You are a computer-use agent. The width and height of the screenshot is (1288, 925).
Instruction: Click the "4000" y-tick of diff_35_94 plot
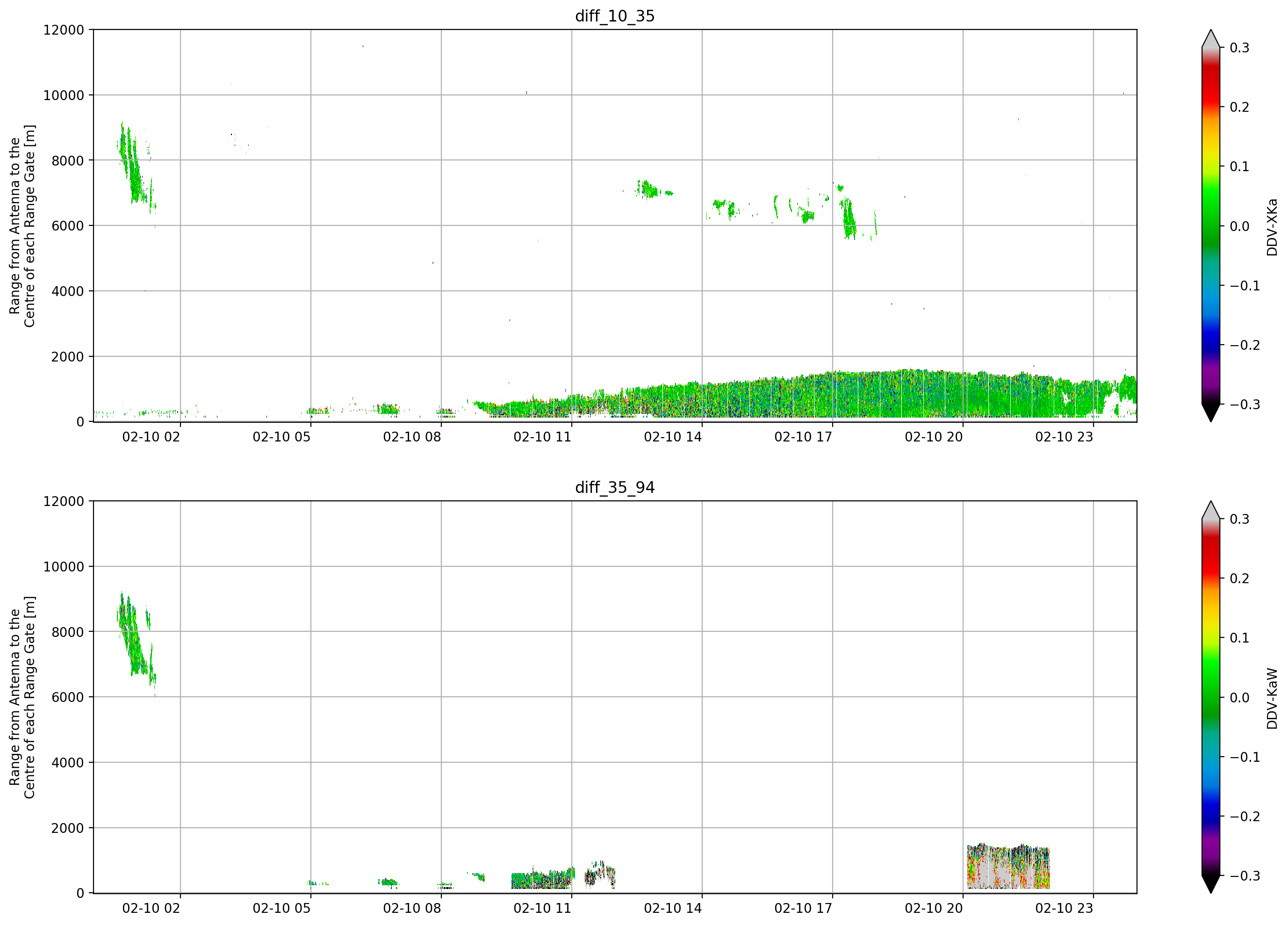point(68,763)
